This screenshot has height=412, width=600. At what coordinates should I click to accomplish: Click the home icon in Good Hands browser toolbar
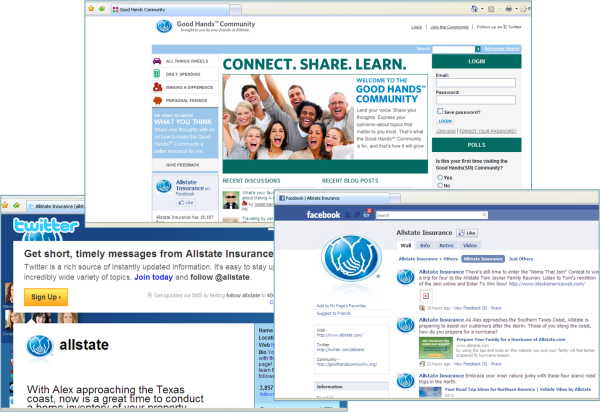[x=474, y=8]
